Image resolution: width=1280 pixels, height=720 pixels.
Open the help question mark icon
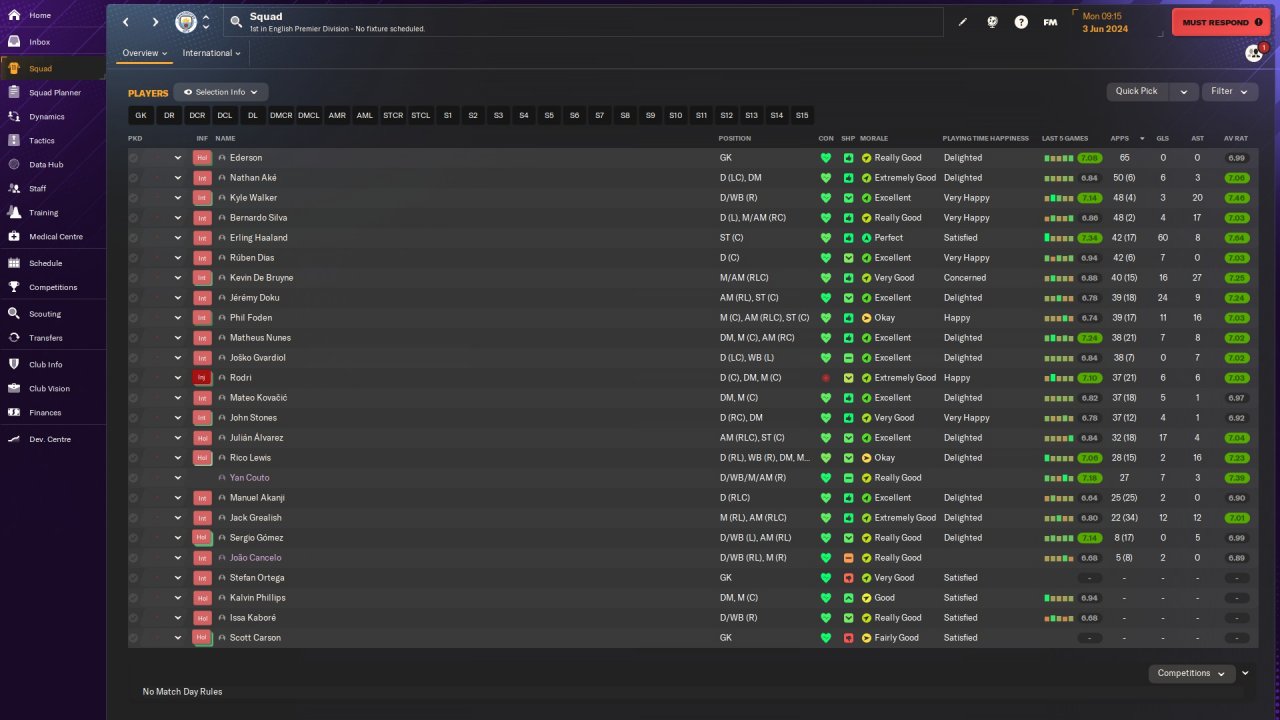point(1021,22)
